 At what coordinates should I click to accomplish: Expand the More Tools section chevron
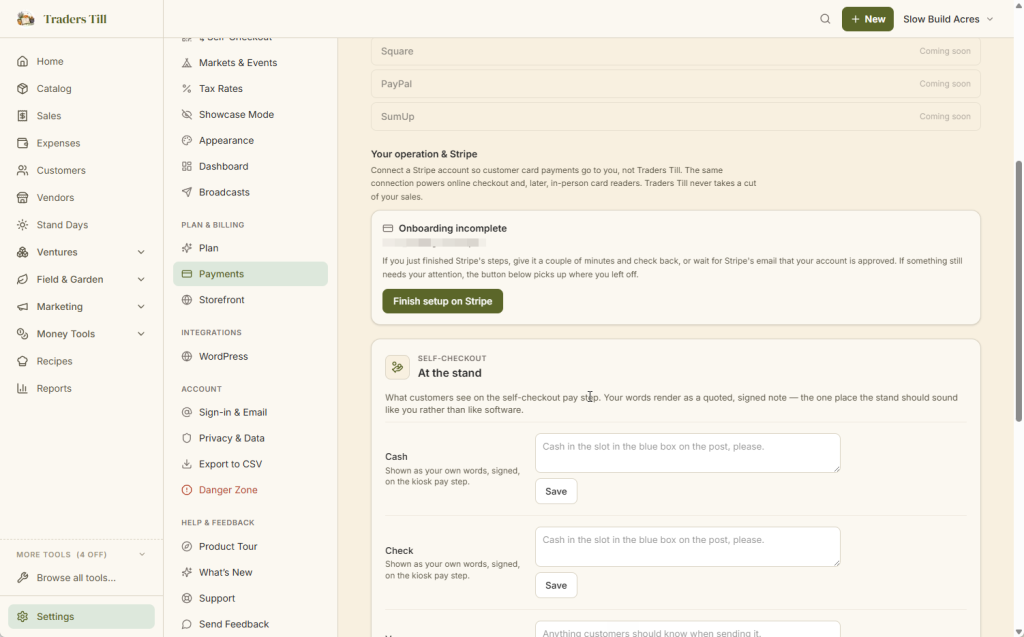click(x=142, y=555)
